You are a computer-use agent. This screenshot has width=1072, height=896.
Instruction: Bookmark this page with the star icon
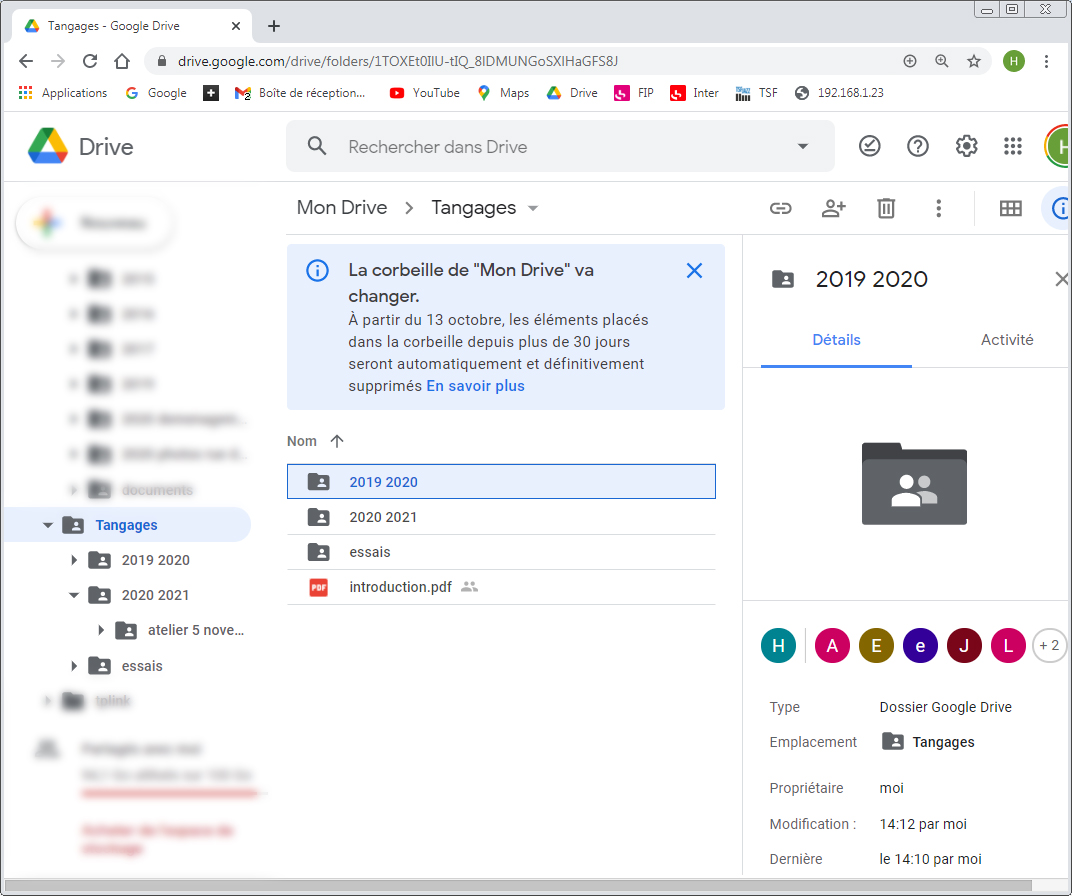coord(974,61)
